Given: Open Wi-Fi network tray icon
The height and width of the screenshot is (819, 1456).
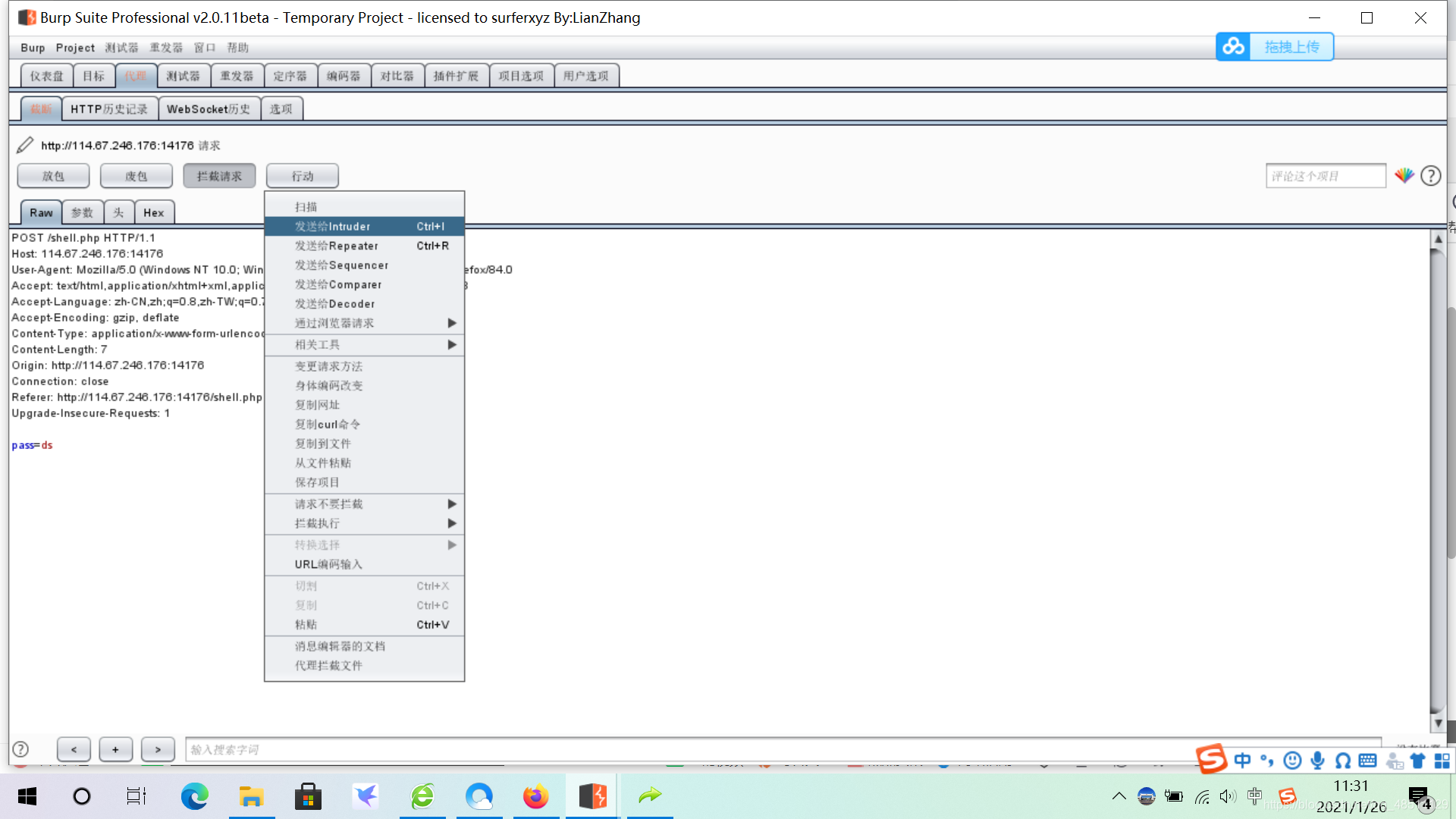Looking at the screenshot, I should coord(1202,796).
